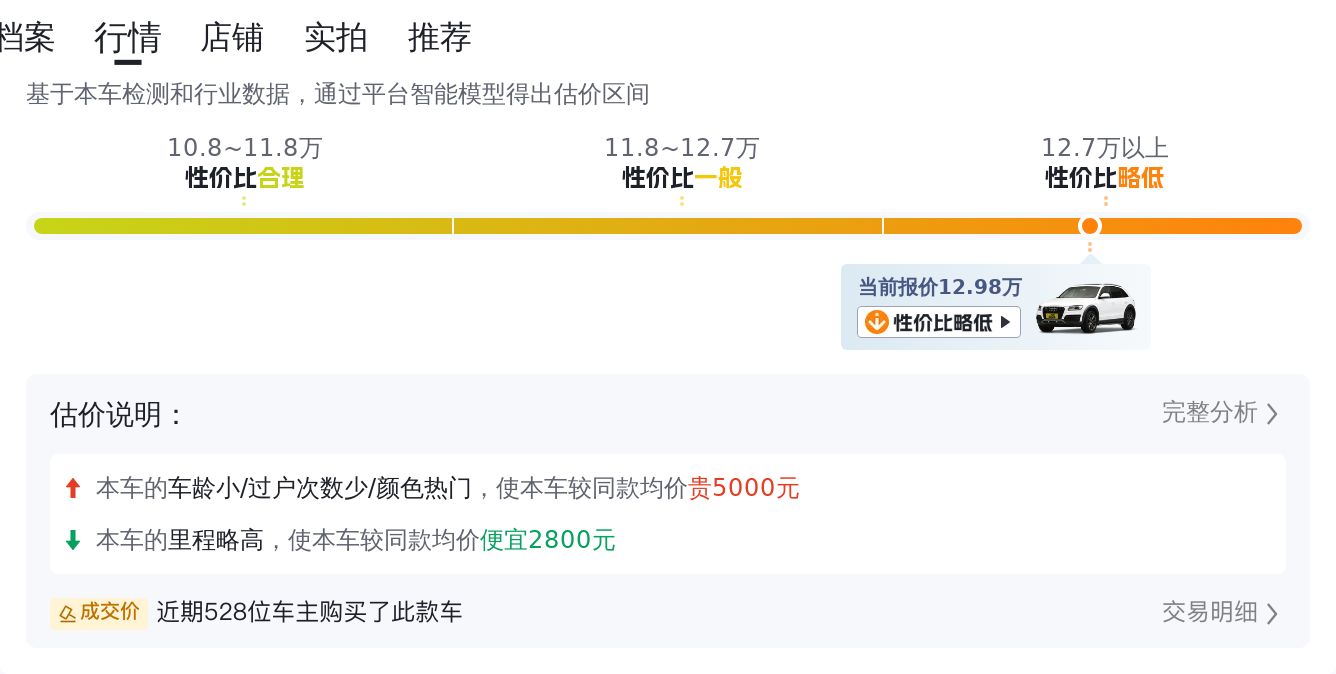Click the 11.8~12.7万 price range label
Image resolution: width=1336 pixels, height=674 pixels.
click(682, 148)
